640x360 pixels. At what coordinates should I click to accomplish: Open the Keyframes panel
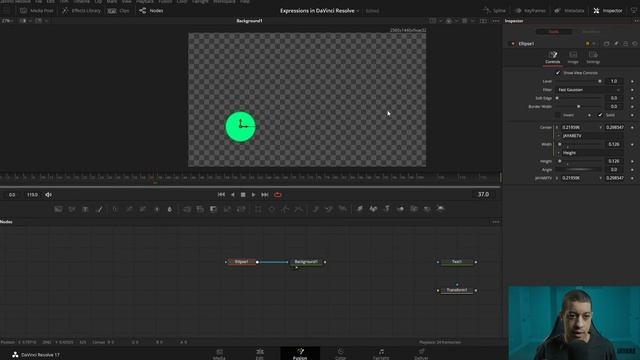tap(530, 11)
